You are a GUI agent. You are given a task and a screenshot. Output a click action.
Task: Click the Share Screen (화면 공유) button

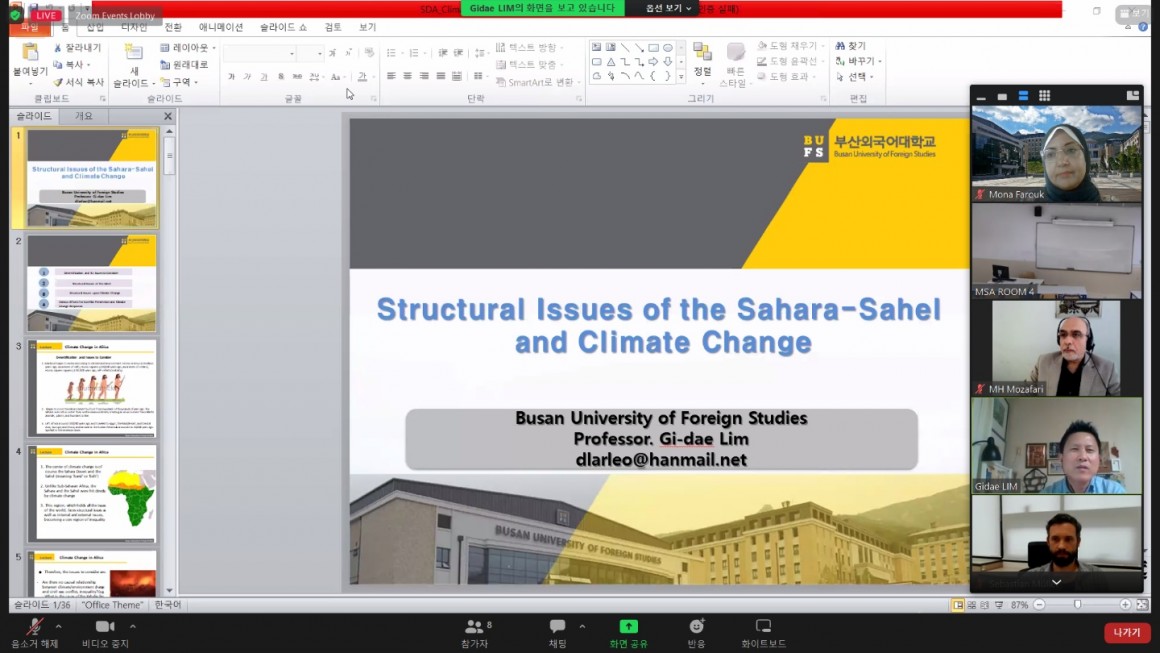pyautogui.click(x=628, y=634)
